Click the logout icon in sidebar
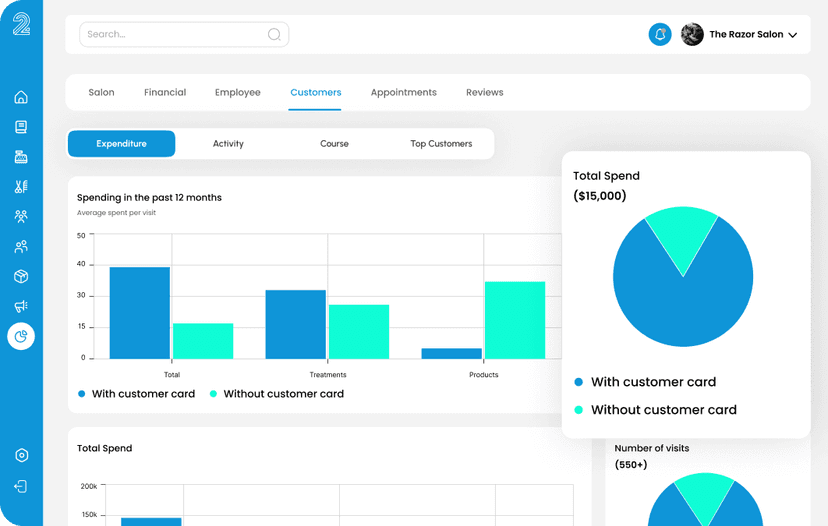 click(21, 486)
